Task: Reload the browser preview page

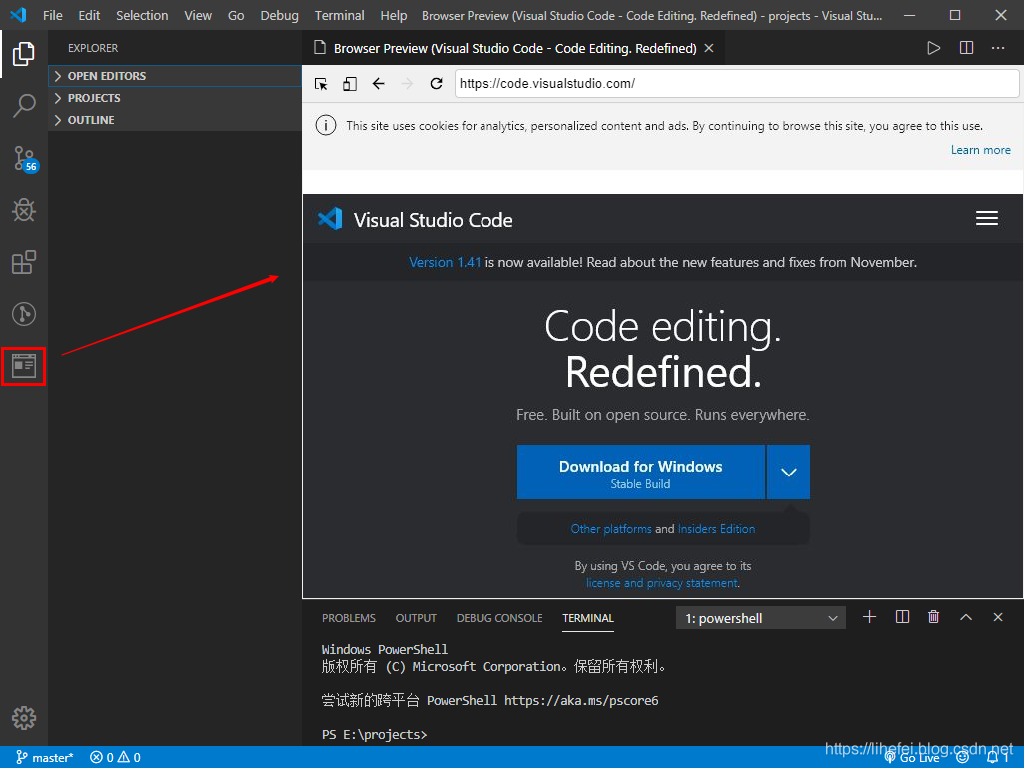Action: coord(436,84)
